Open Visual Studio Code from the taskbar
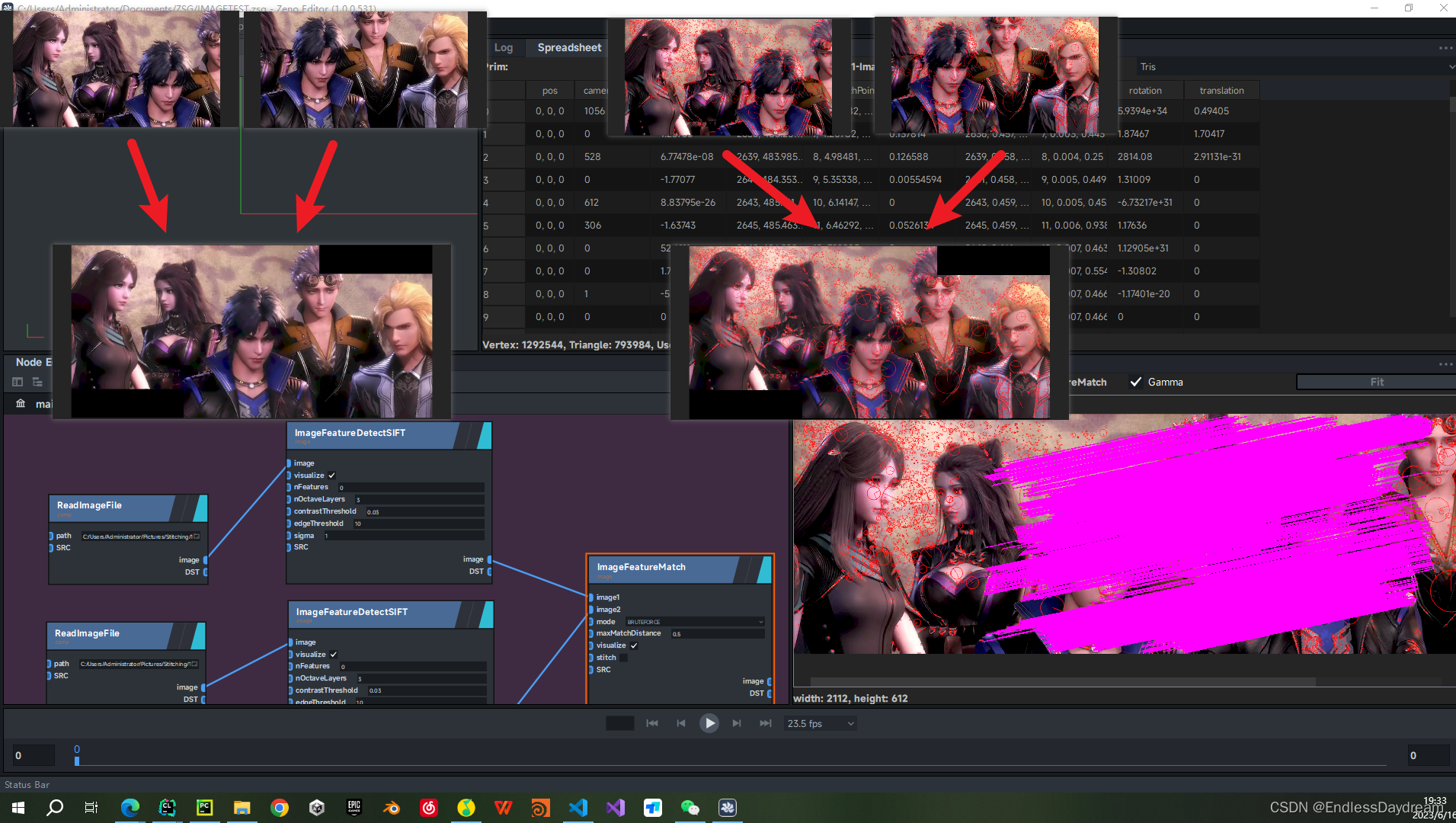The width and height of the screenshot is (1456, 823). click(x=578, y=808)
